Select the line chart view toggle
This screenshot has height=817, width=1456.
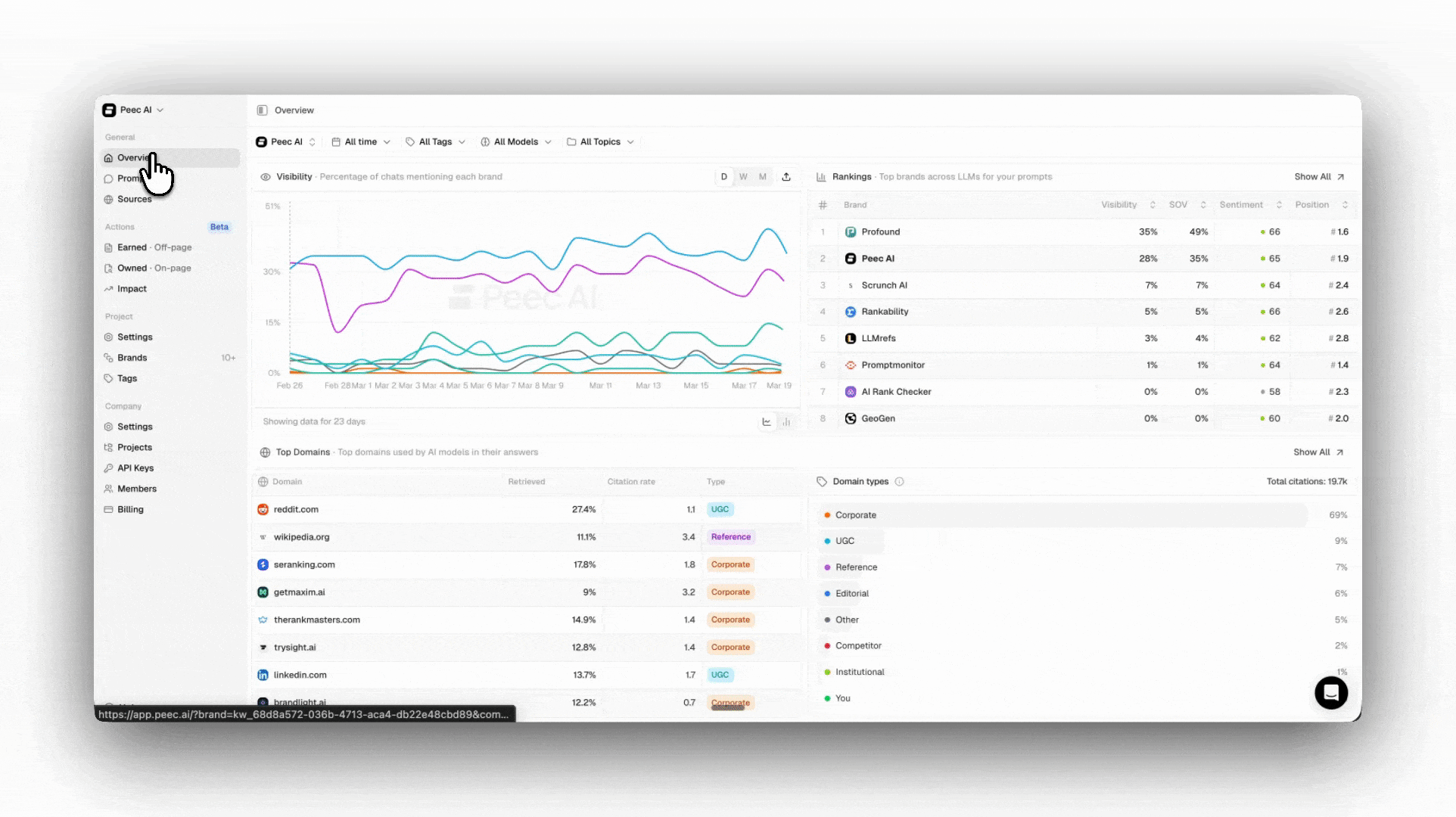click(x=767, y=422)
